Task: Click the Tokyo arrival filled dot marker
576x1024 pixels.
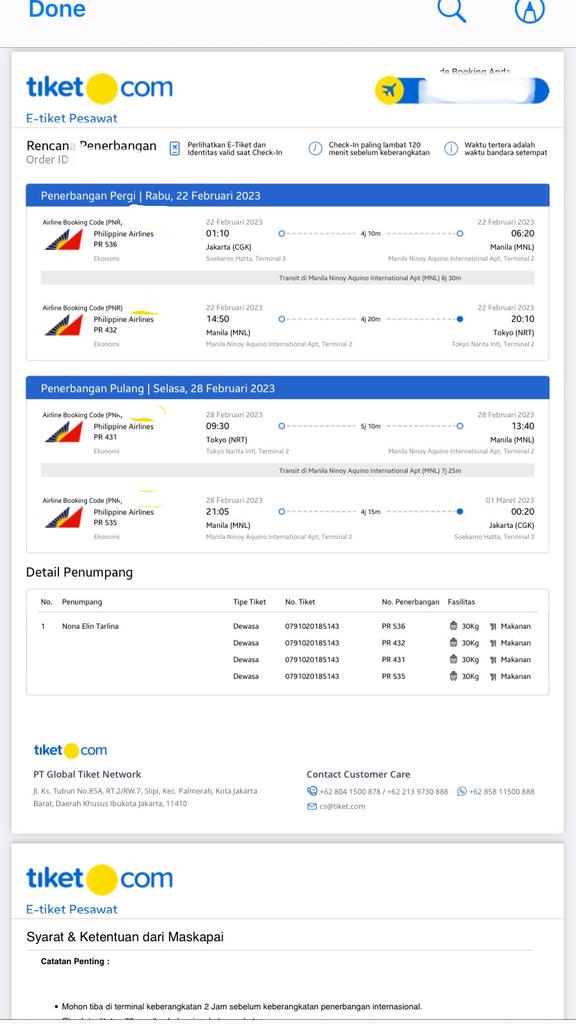Action: tap(460, 319)
